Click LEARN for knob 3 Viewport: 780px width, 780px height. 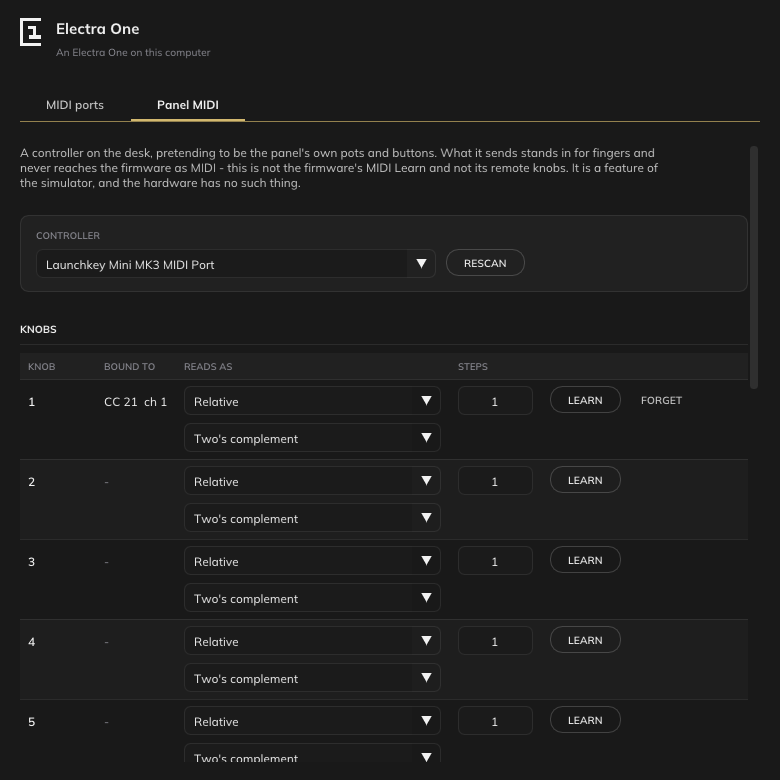(x=585, y=560)
